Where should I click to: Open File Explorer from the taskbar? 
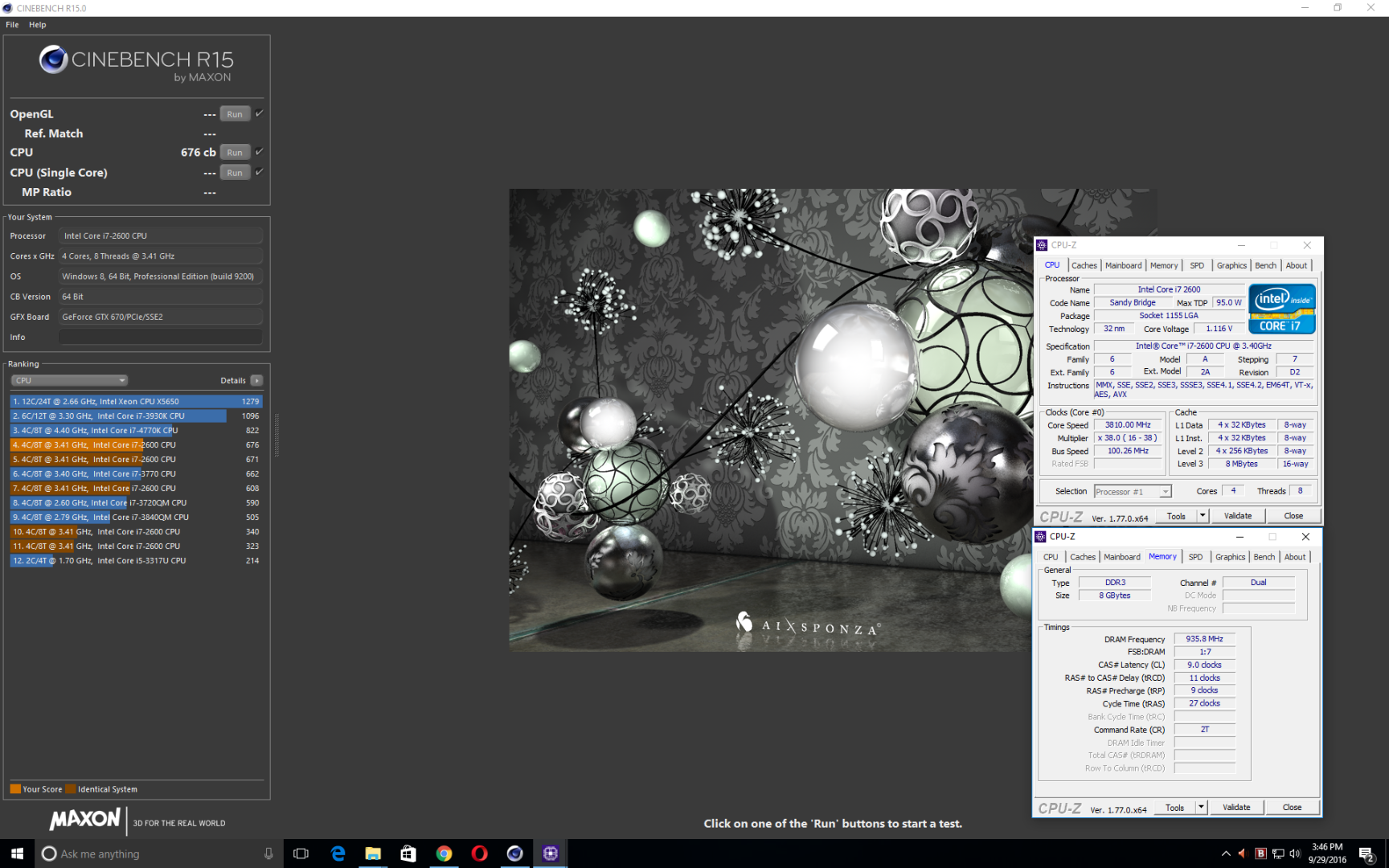pos(373,854)
